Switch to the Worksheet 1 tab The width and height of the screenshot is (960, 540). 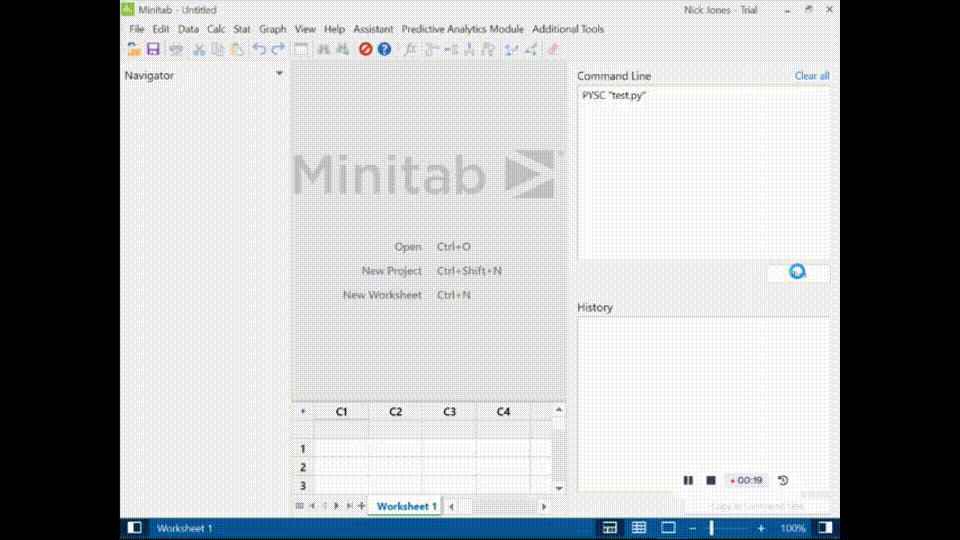click(x=407, y=506)
